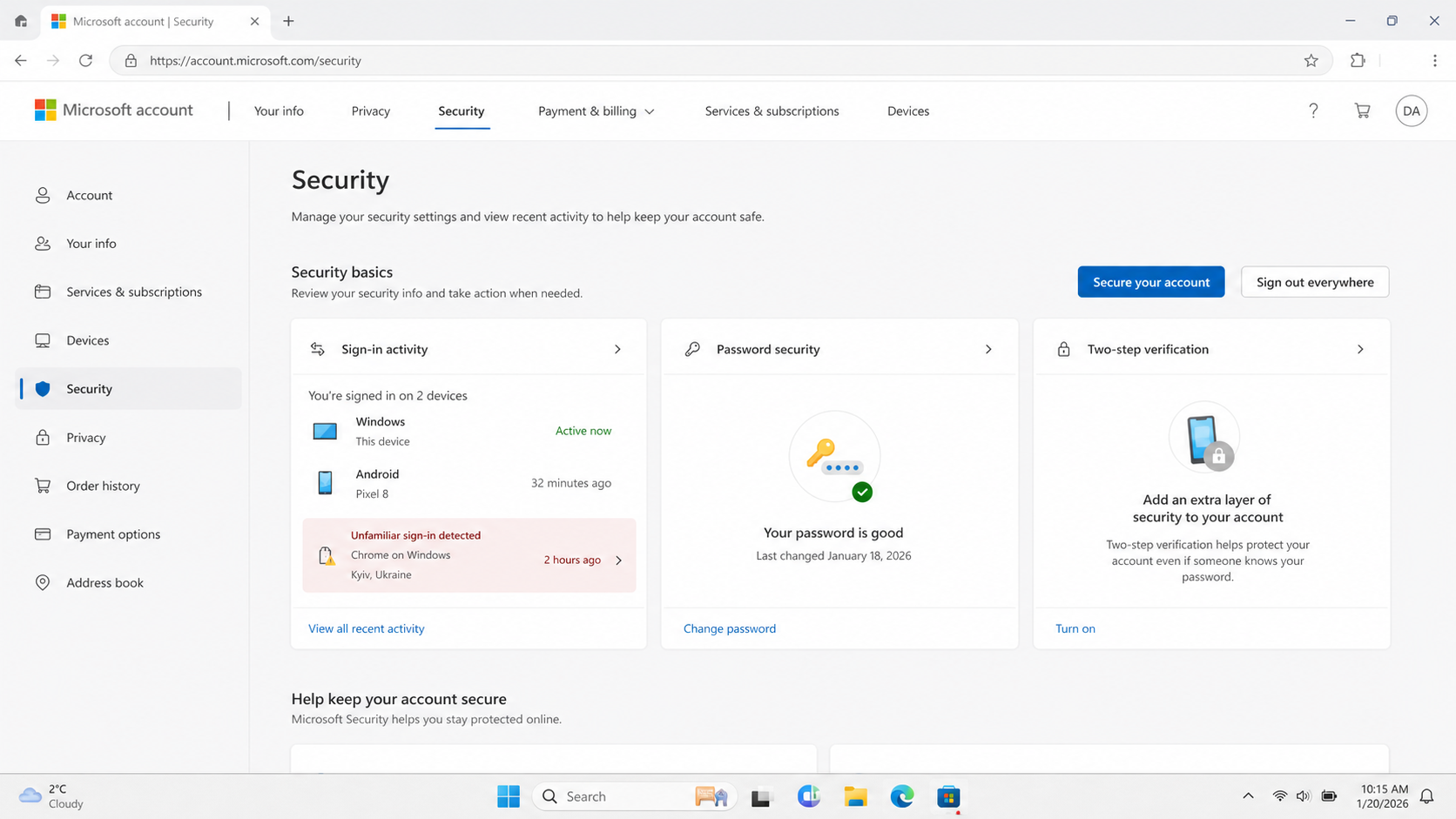This screenshot has height=819, width=1456.
Task: Close the Microsoft account Security tab
Action: [x=254, y=21]
